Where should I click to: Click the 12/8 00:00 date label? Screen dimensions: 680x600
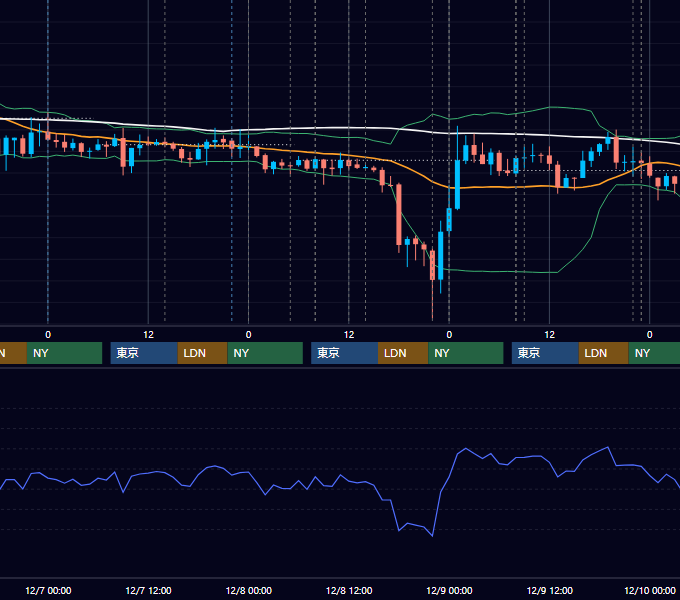[x=248, y=590]
